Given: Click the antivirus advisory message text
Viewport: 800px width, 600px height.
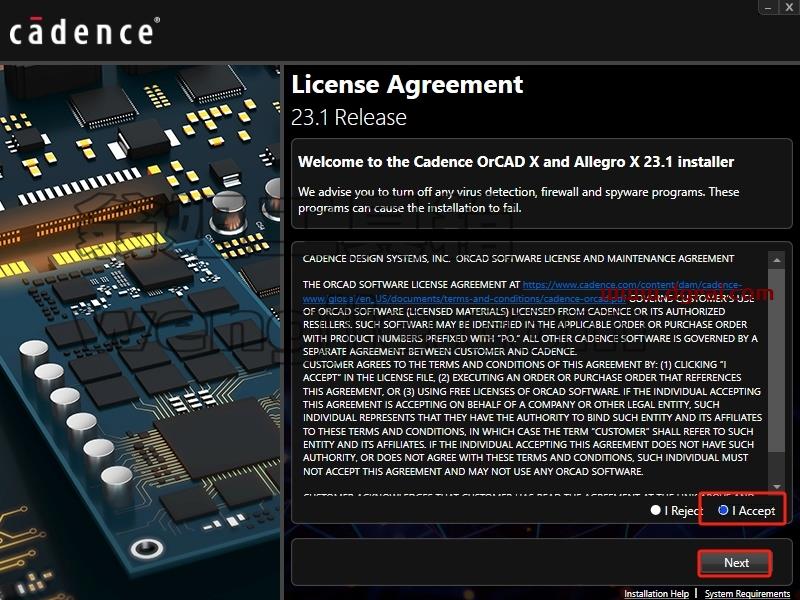Looking at the screenshot, I should (518, 200).
